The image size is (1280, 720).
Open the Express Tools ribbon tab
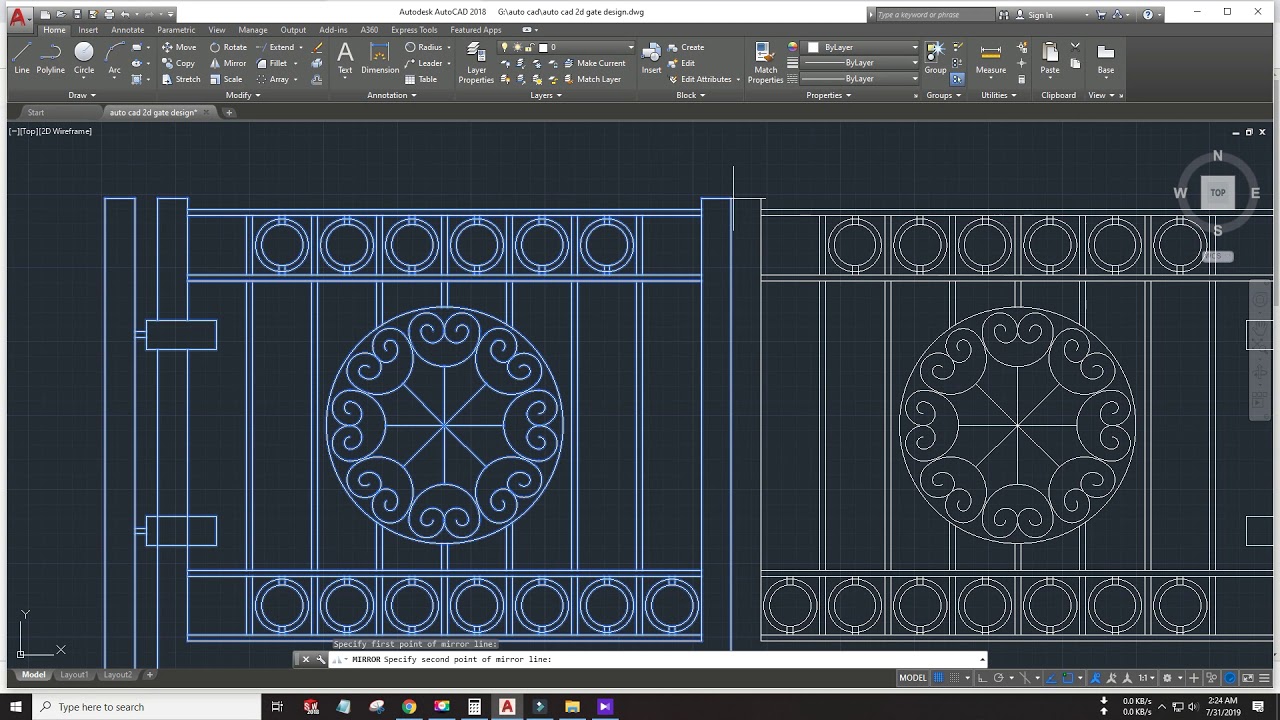(414, 30)
